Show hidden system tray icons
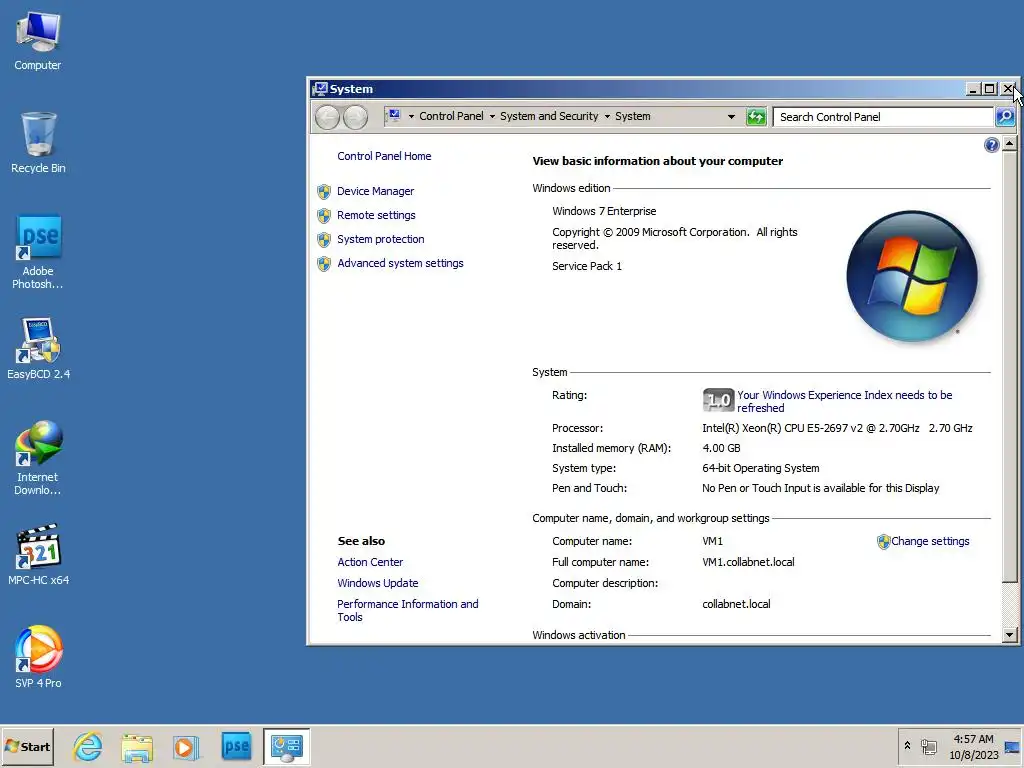 pyautogui.click(x=907, y=746)
